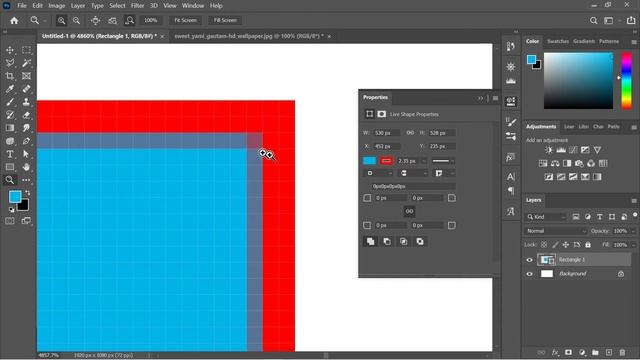Select the Horizontal Type tool

pyautogui.click(x=10, y=154)
